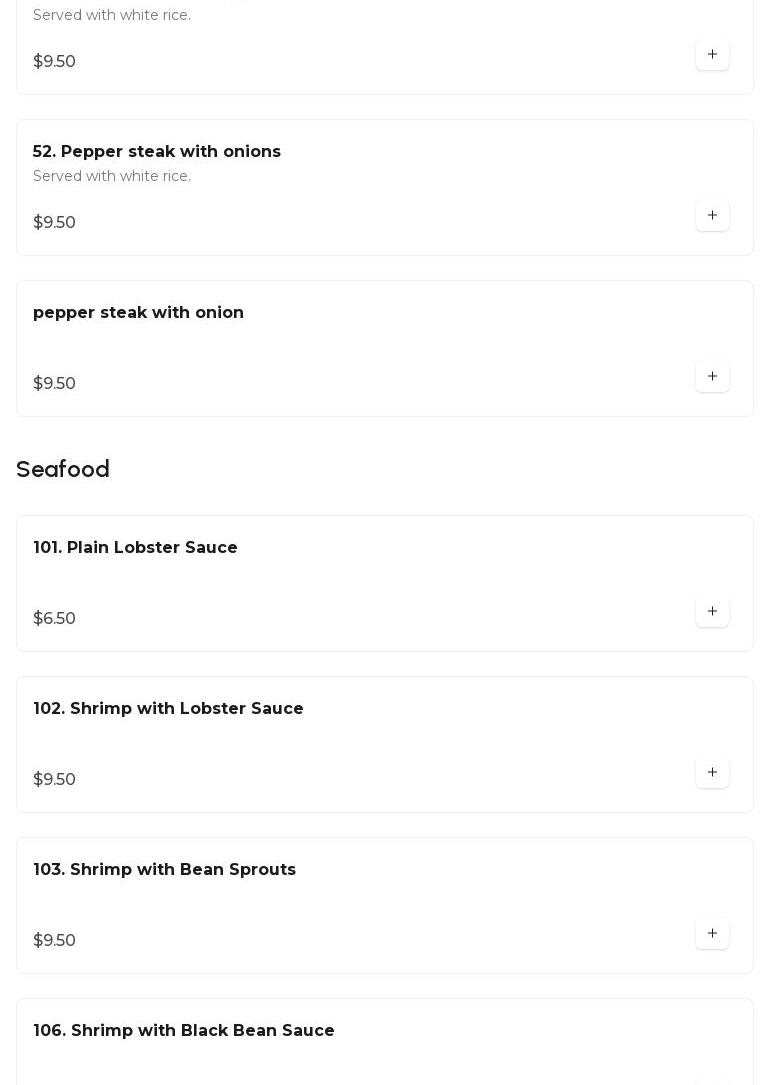Viewport: 770px width, 1085px height.
Task: Click the Seafood section heading
Action: coord(63,470)
